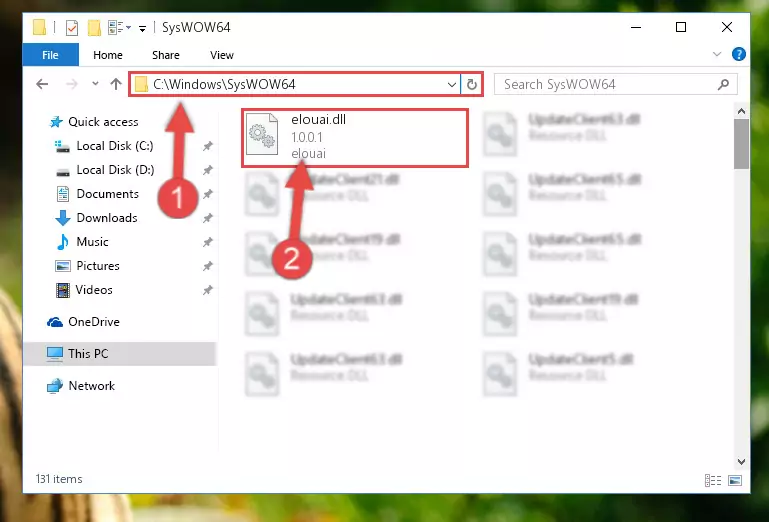Open the Share ribbon tab

tap(166, 55)
